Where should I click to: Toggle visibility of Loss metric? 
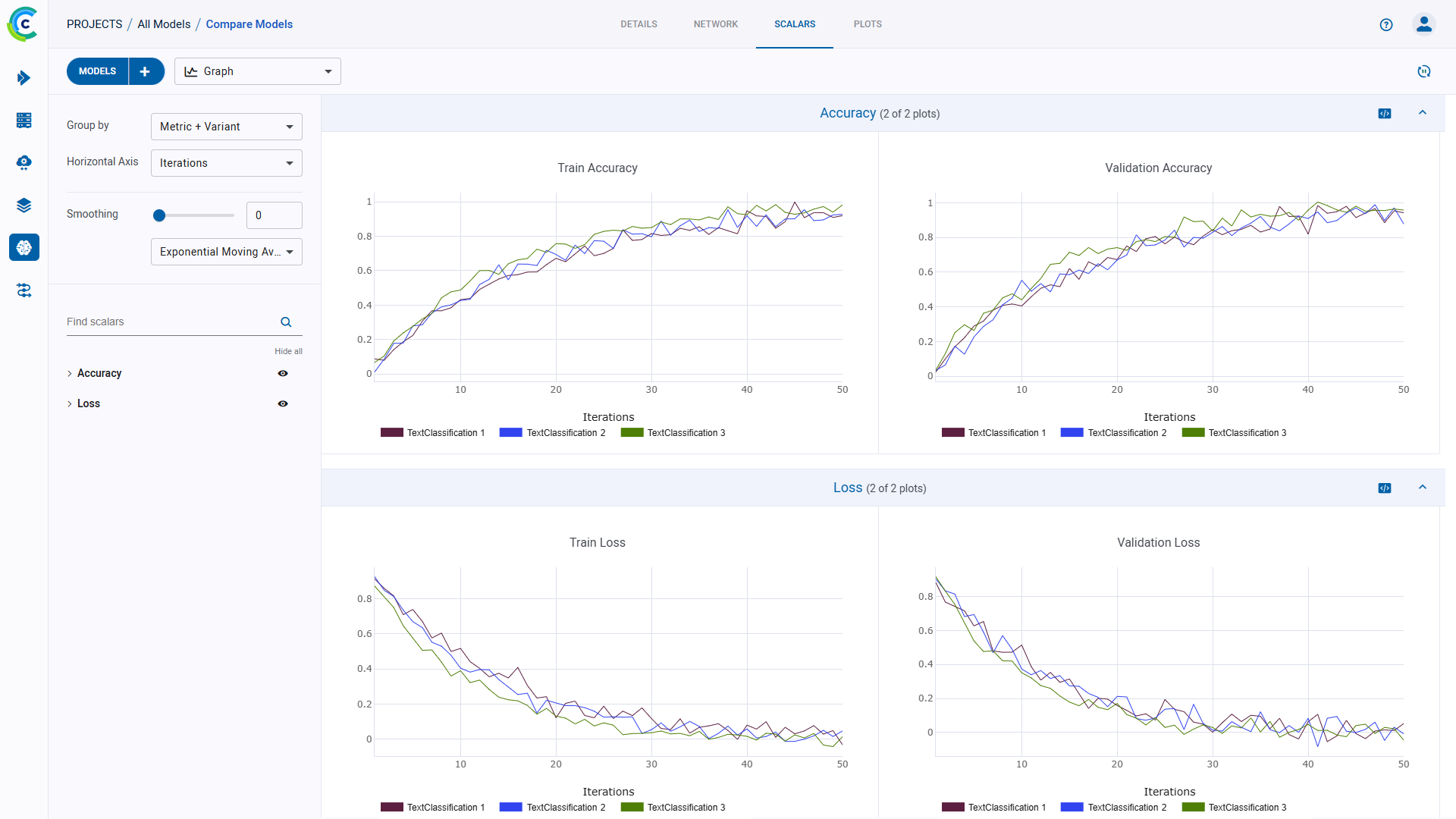tap(283, 403)
